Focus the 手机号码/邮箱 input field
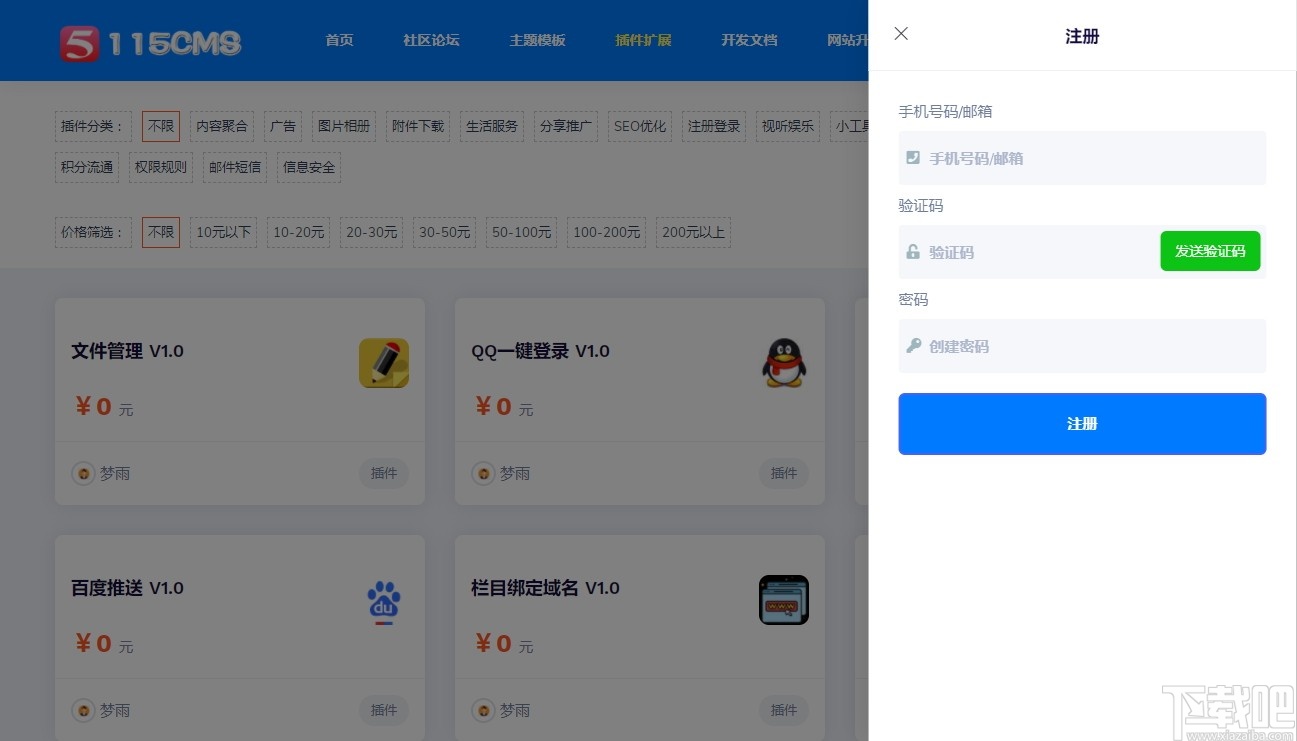Image resolution: width=1297 pixels, height=741 pixels. (1082, 158)
